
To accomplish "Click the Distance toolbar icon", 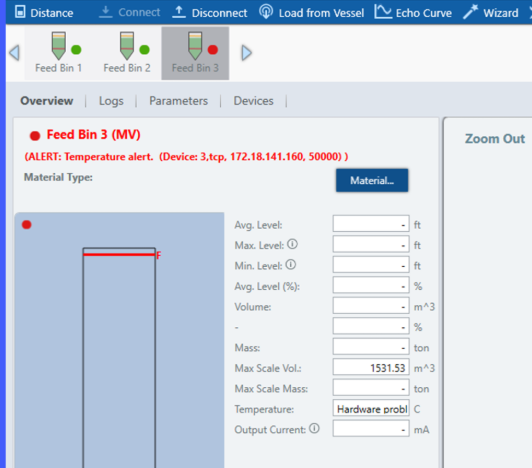I will [20, 12].
